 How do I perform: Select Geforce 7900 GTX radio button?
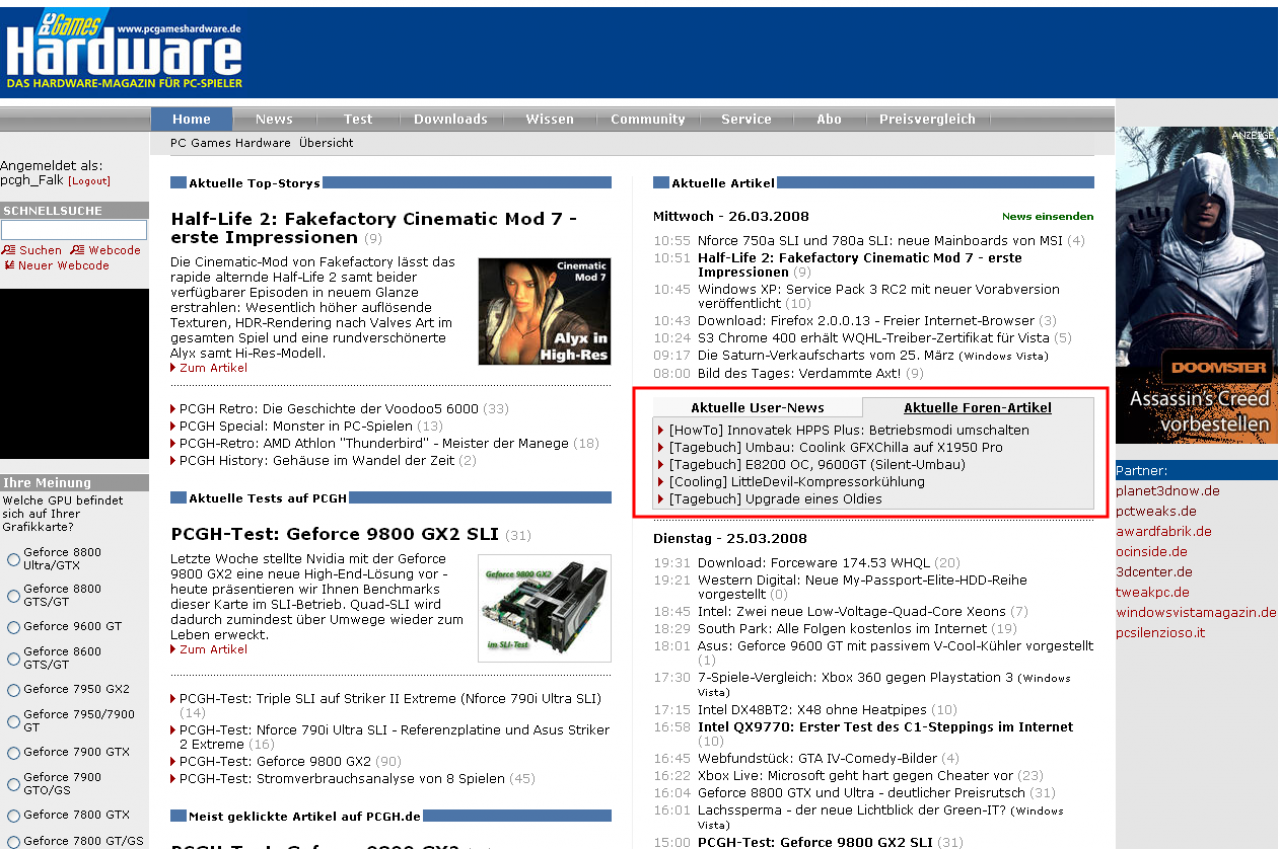click(14, 753)
